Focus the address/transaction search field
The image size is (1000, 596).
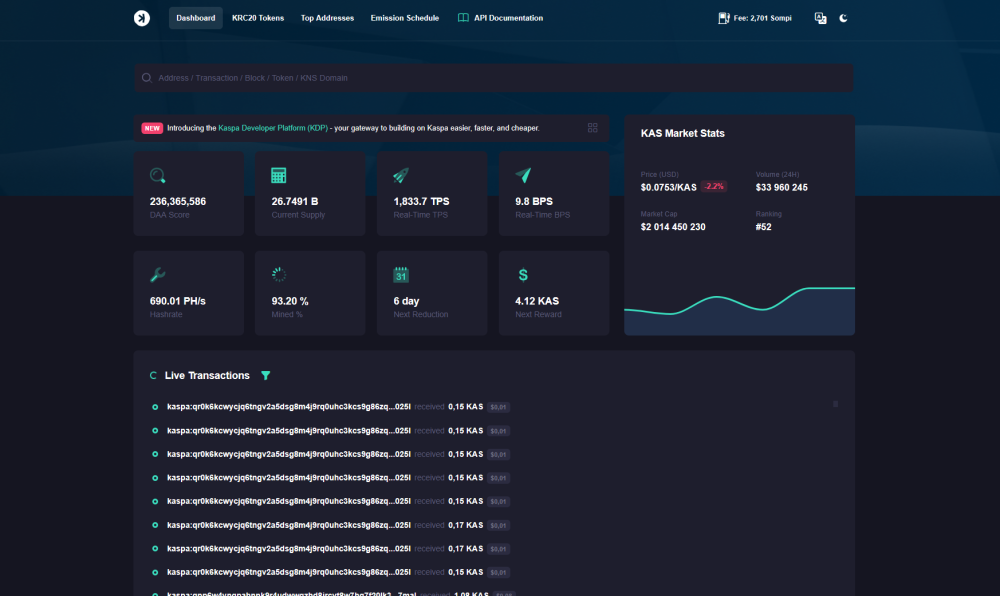point(494,78)
